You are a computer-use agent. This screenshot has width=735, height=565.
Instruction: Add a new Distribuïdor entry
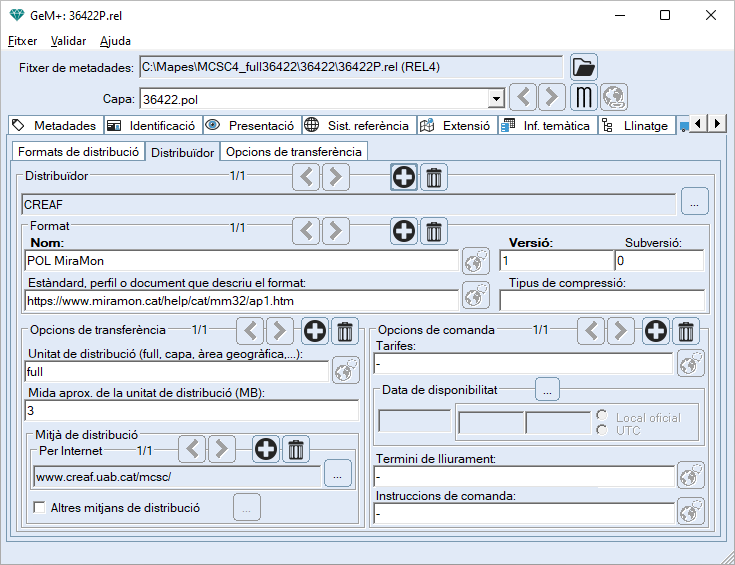[404, 177]
